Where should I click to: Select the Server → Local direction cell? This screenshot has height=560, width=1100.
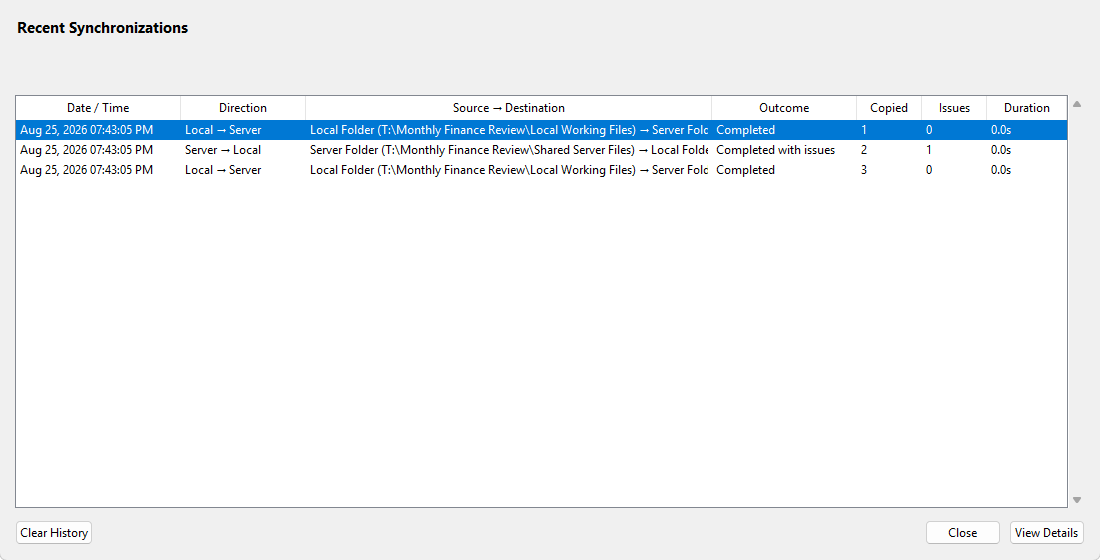pyautogui.click(x=223, y=149)
